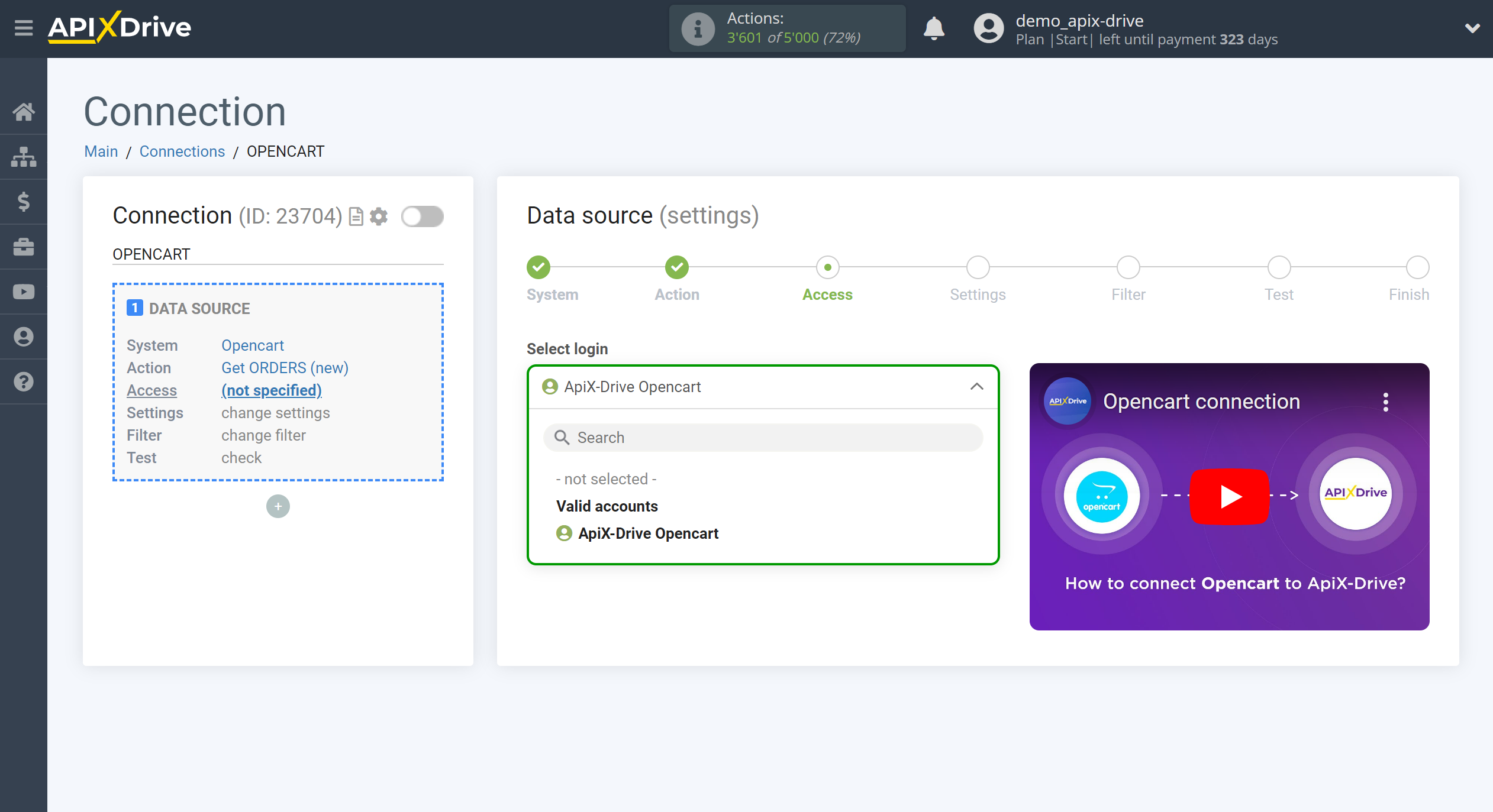Image resolution: width=1493 pixels, height=812 pixels.
Task: Click the Actions usage progress indicator
Action: (x=786, y=27)
